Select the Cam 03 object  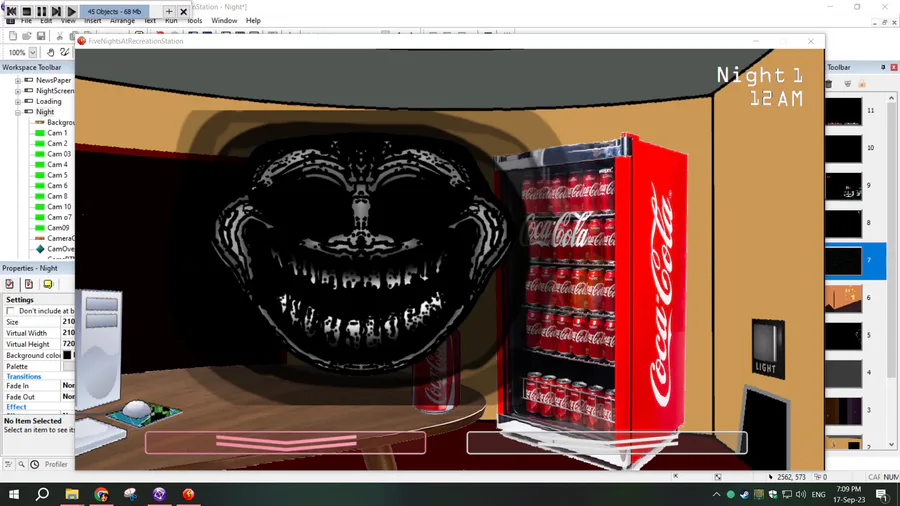click(59, 154)
